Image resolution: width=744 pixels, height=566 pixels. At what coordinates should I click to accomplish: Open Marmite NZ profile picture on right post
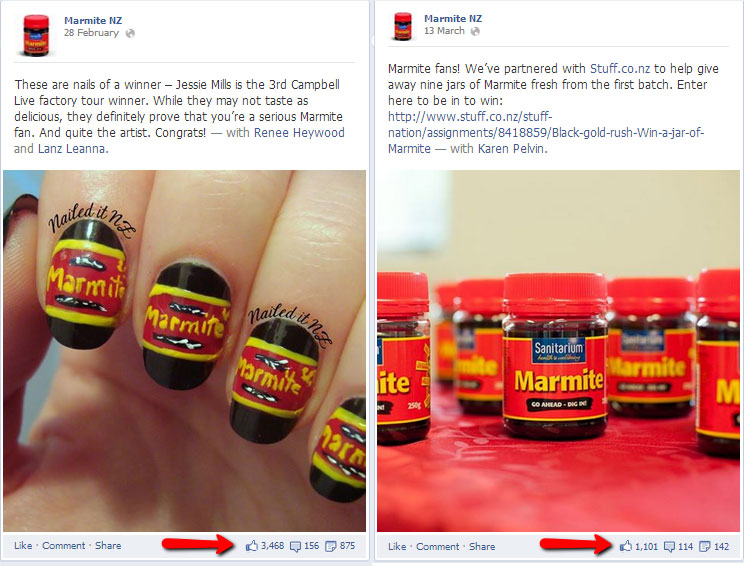[402, 27]
